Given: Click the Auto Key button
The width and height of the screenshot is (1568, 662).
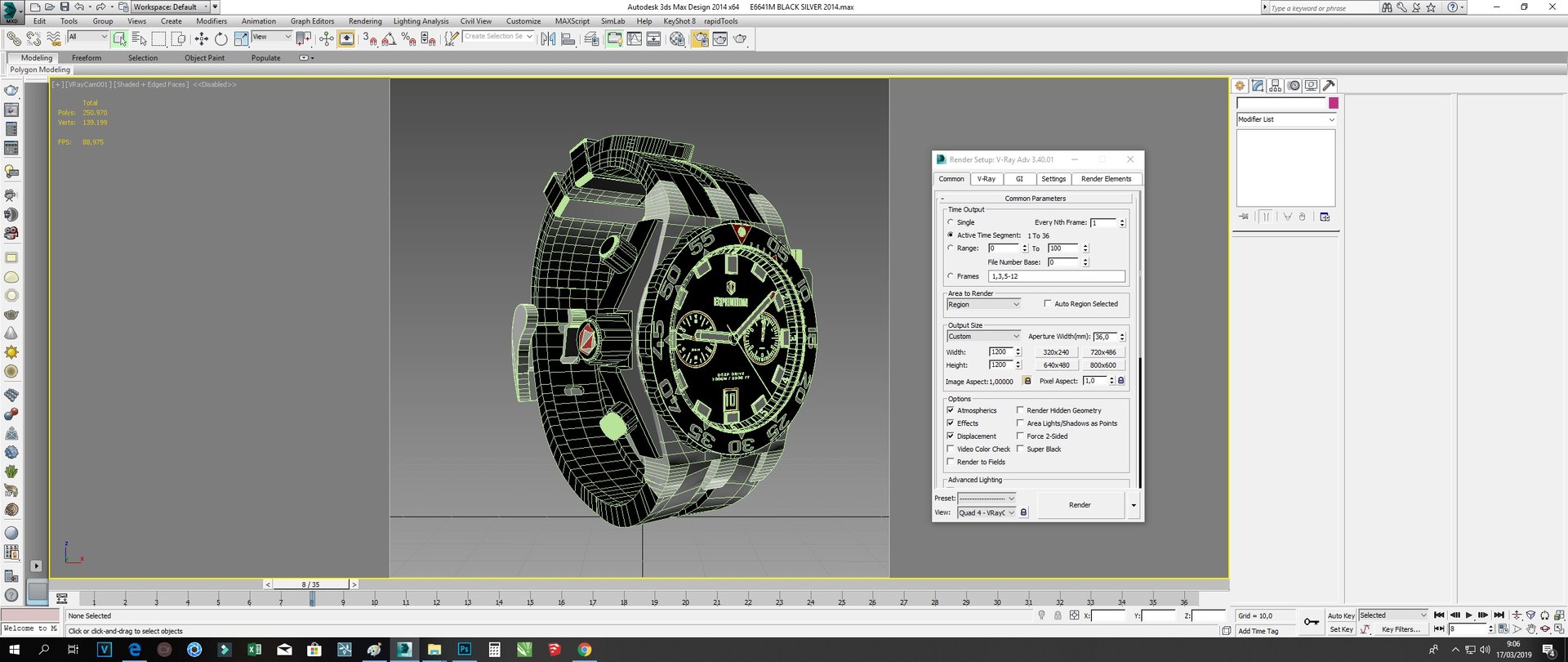Looking at the screenshot, I should 1341,615.
